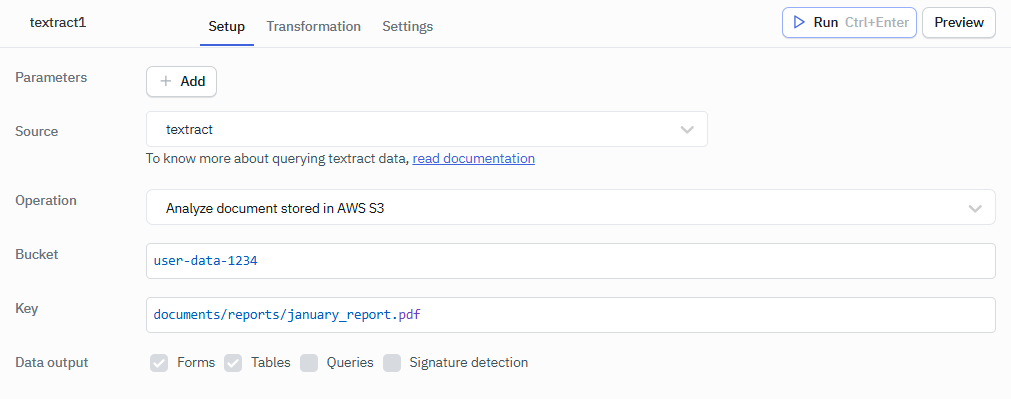The image size is (1011, 399).
Task: Click the plus icon in Add button
Action: (166, 81)
